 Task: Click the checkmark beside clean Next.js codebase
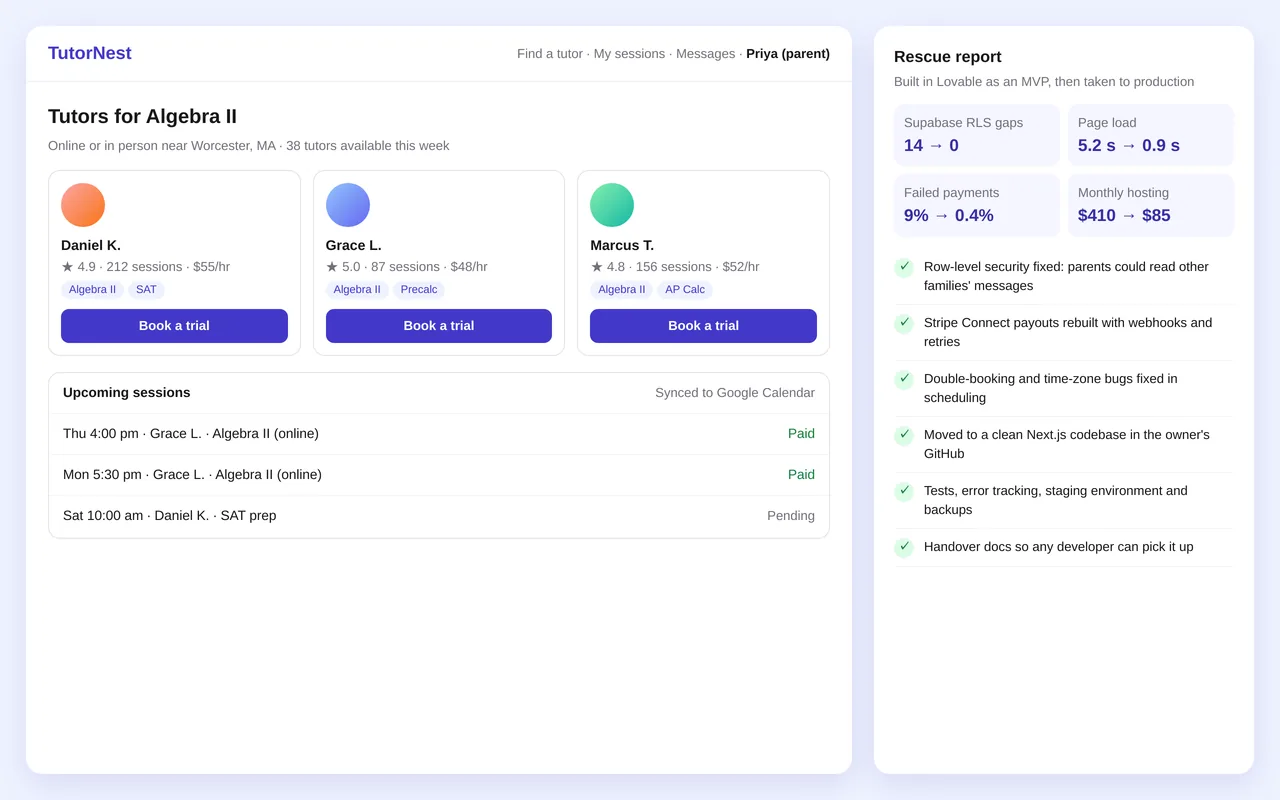coord(904,435)
